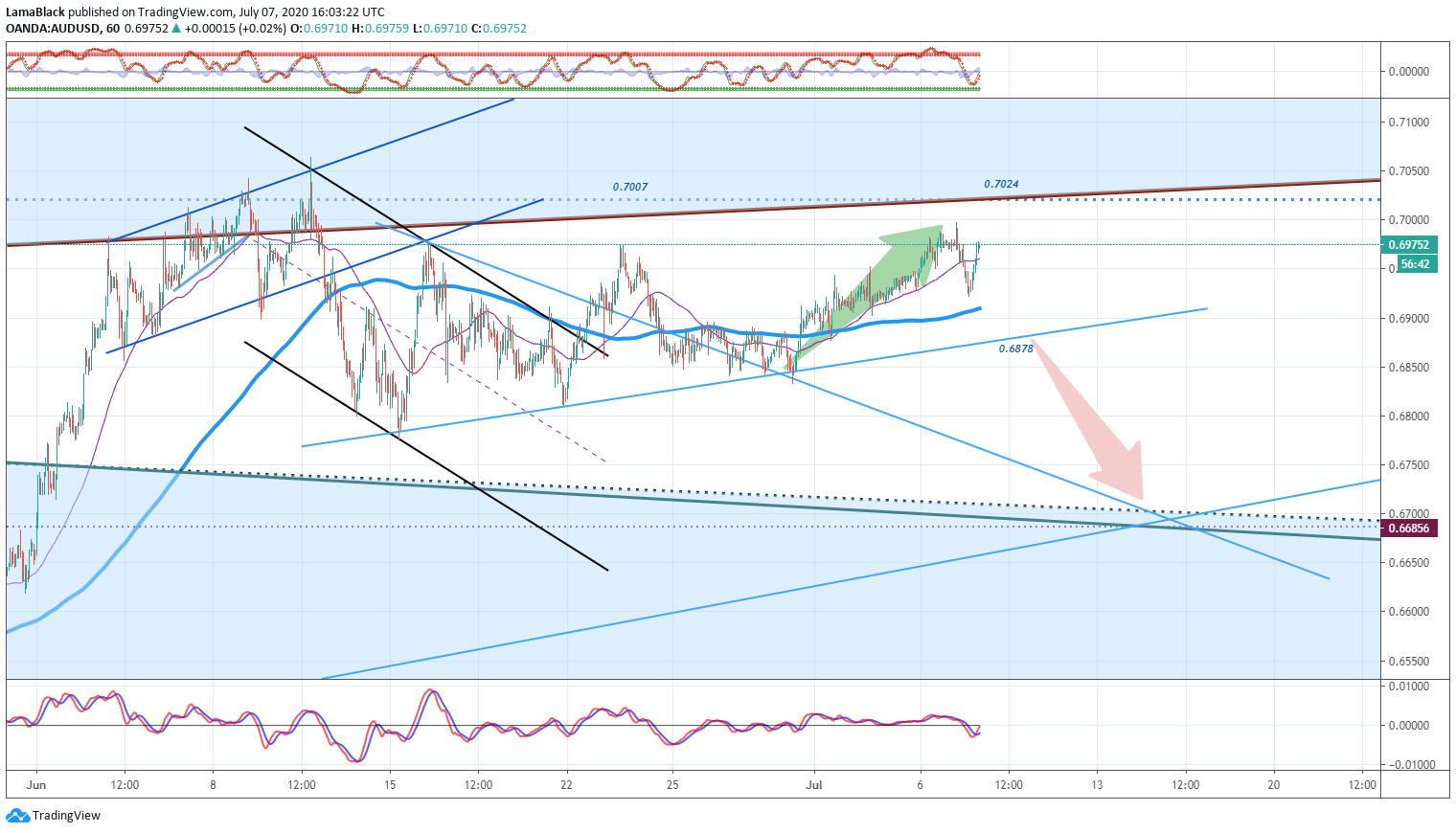
Task: Click the 0.66500 price axis label
Action: coord(1408,563)
